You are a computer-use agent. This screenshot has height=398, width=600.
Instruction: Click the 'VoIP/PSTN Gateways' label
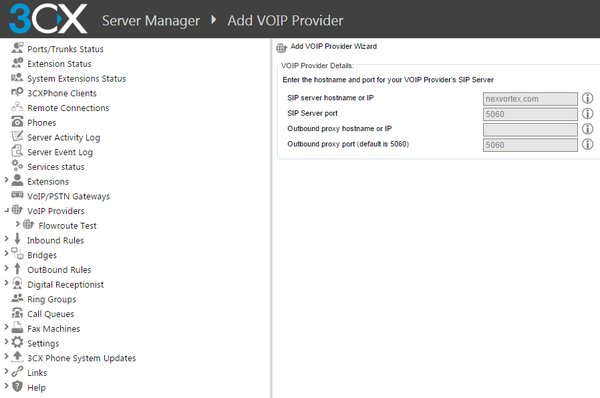pyautogui.click(x=68, y=196)
